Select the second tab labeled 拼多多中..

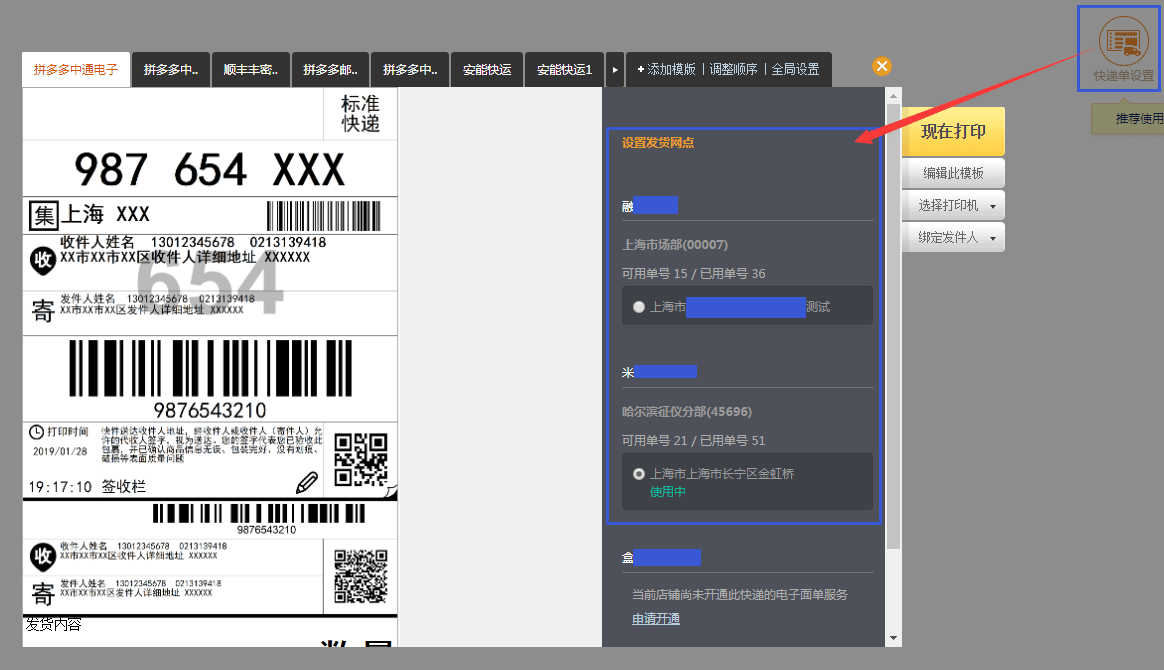click(410, 70)
